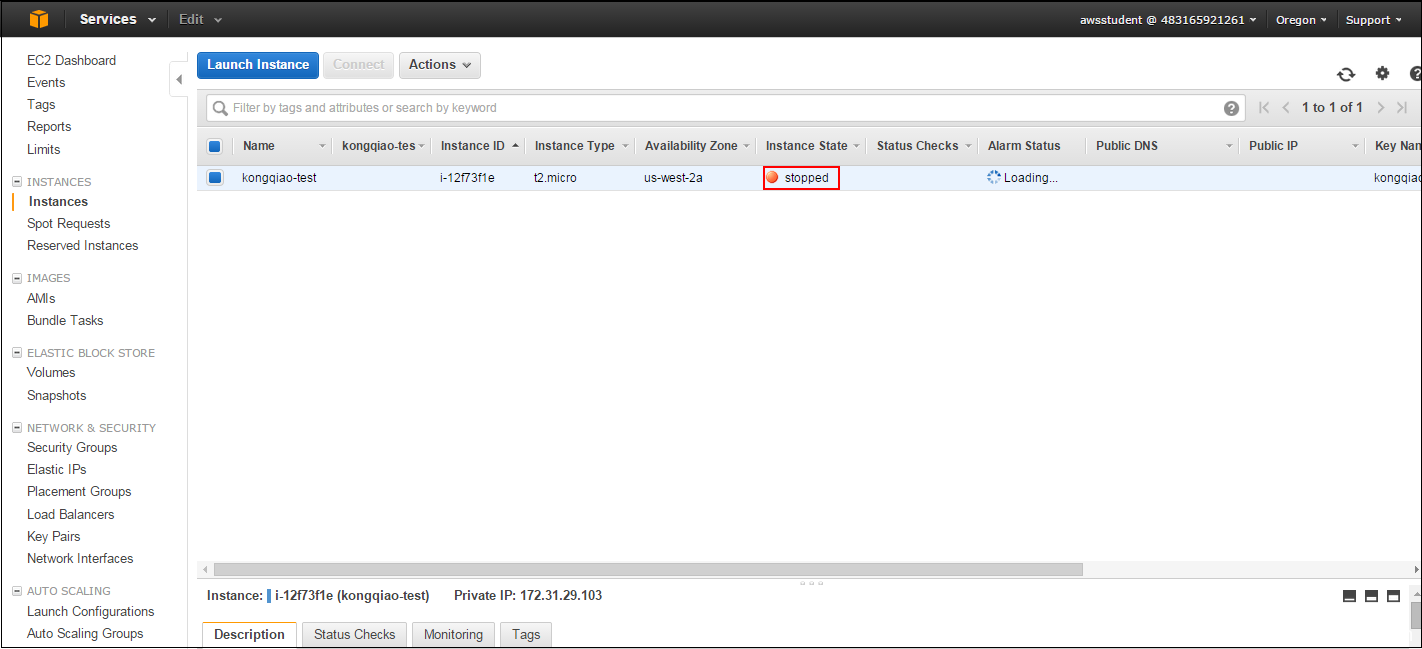Click the Launch Instance button

[x=258, y=65]
